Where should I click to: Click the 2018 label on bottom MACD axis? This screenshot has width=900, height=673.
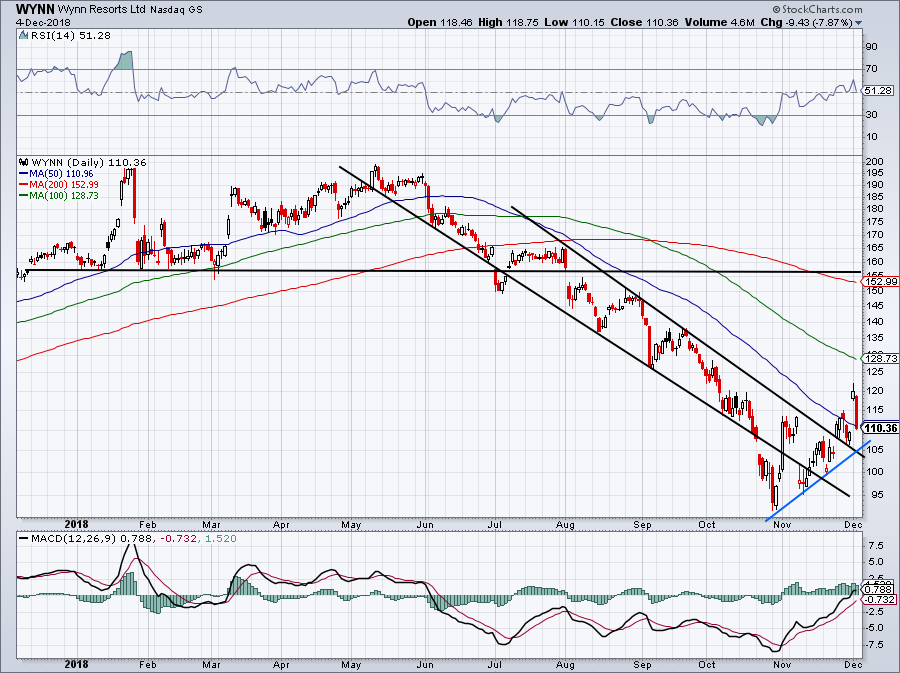coord(76,664)
